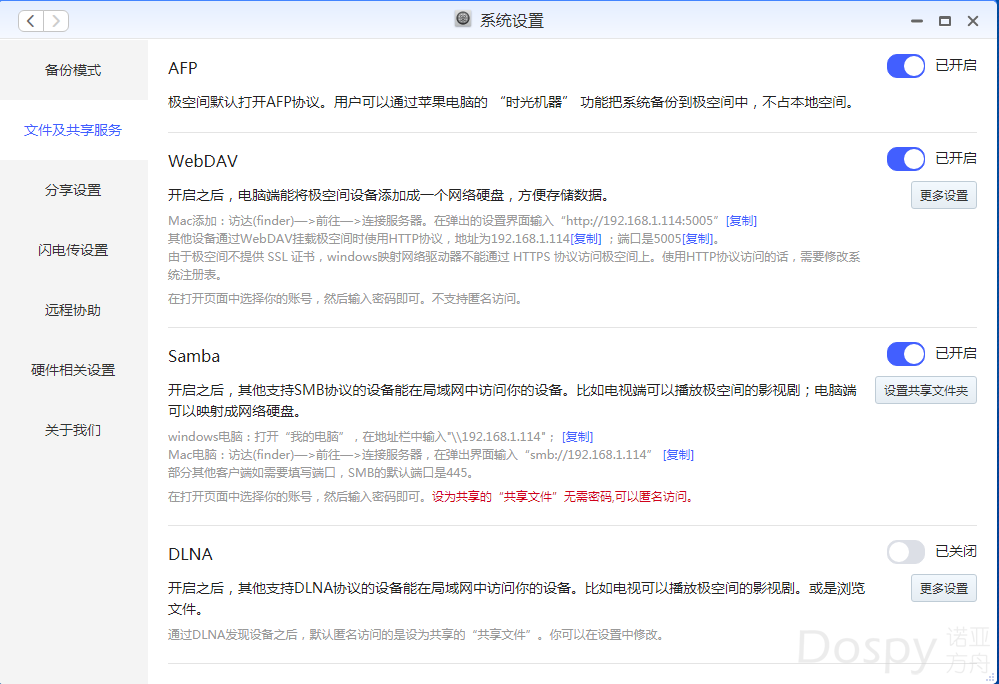Click the forward navigation arrow
The image size is (999, 684).
(x=56, y=20)
